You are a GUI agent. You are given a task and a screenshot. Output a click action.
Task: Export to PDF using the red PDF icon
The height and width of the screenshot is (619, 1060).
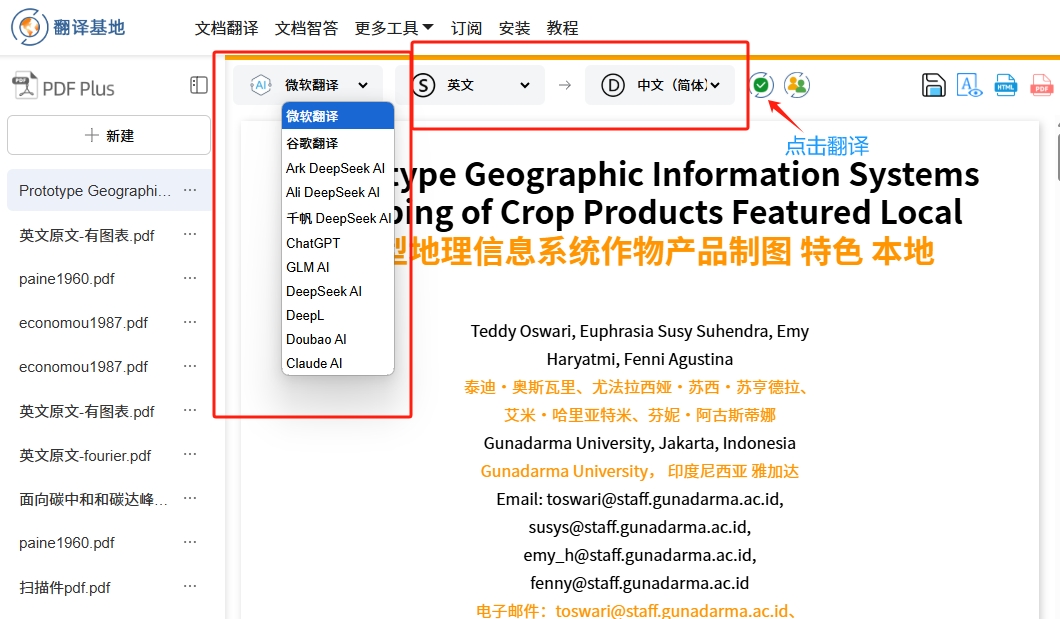click(x=1042, y=85)
